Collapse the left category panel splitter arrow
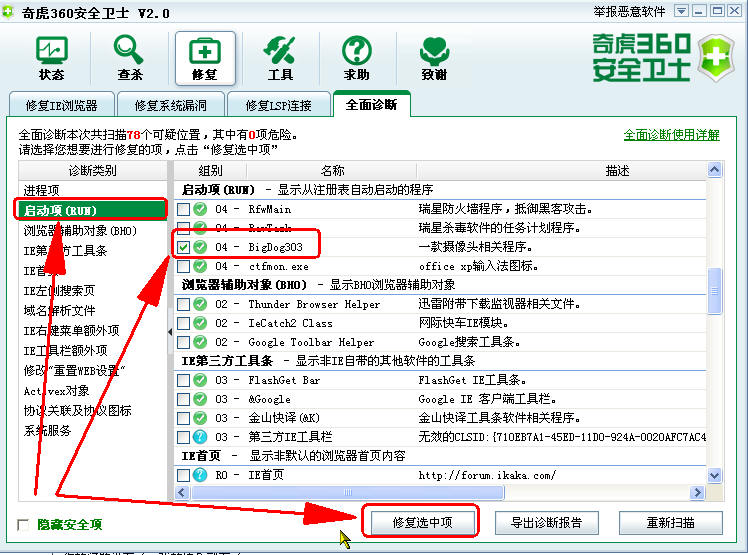 170,332
